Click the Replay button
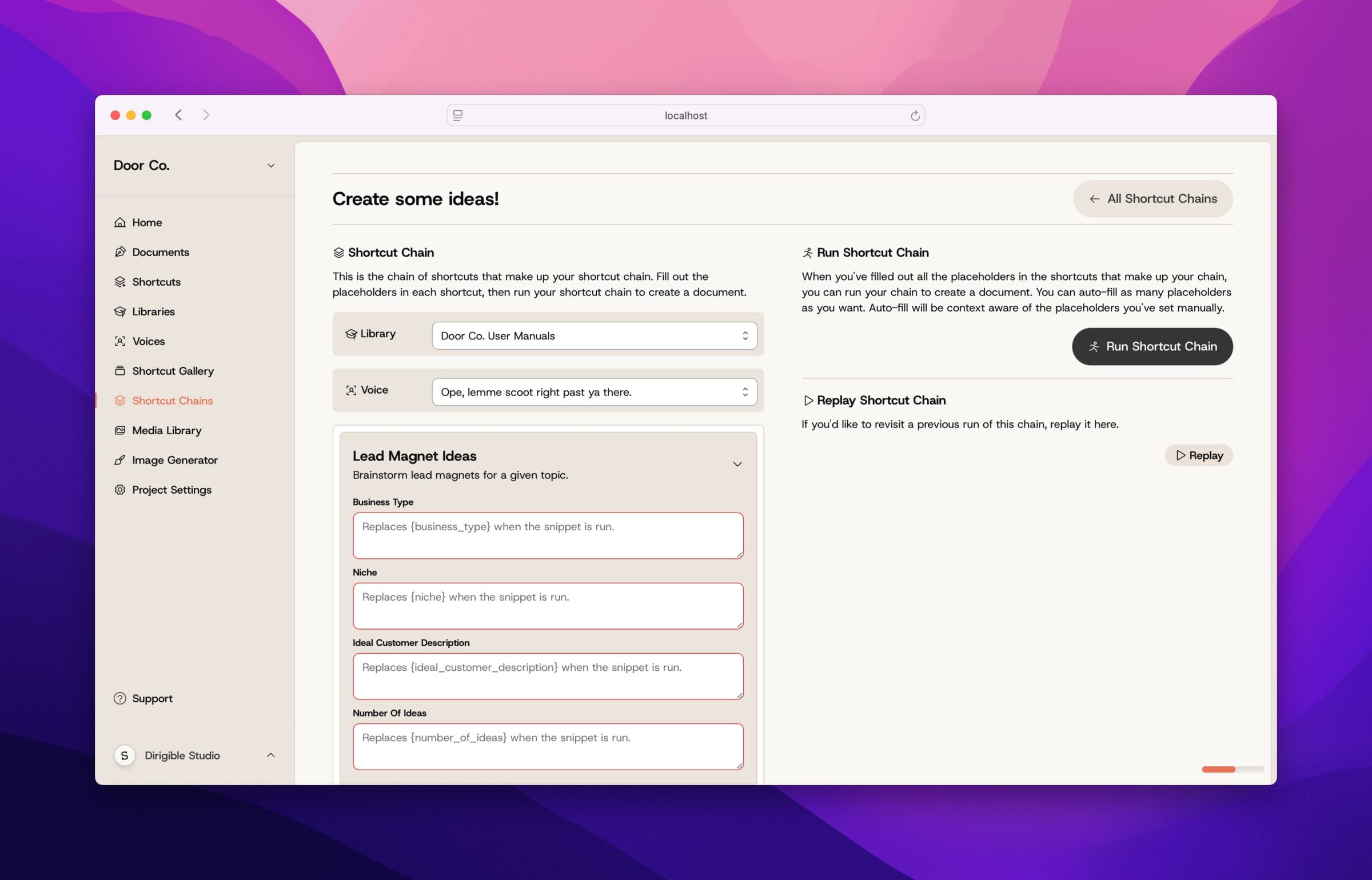 point(1199,455)
